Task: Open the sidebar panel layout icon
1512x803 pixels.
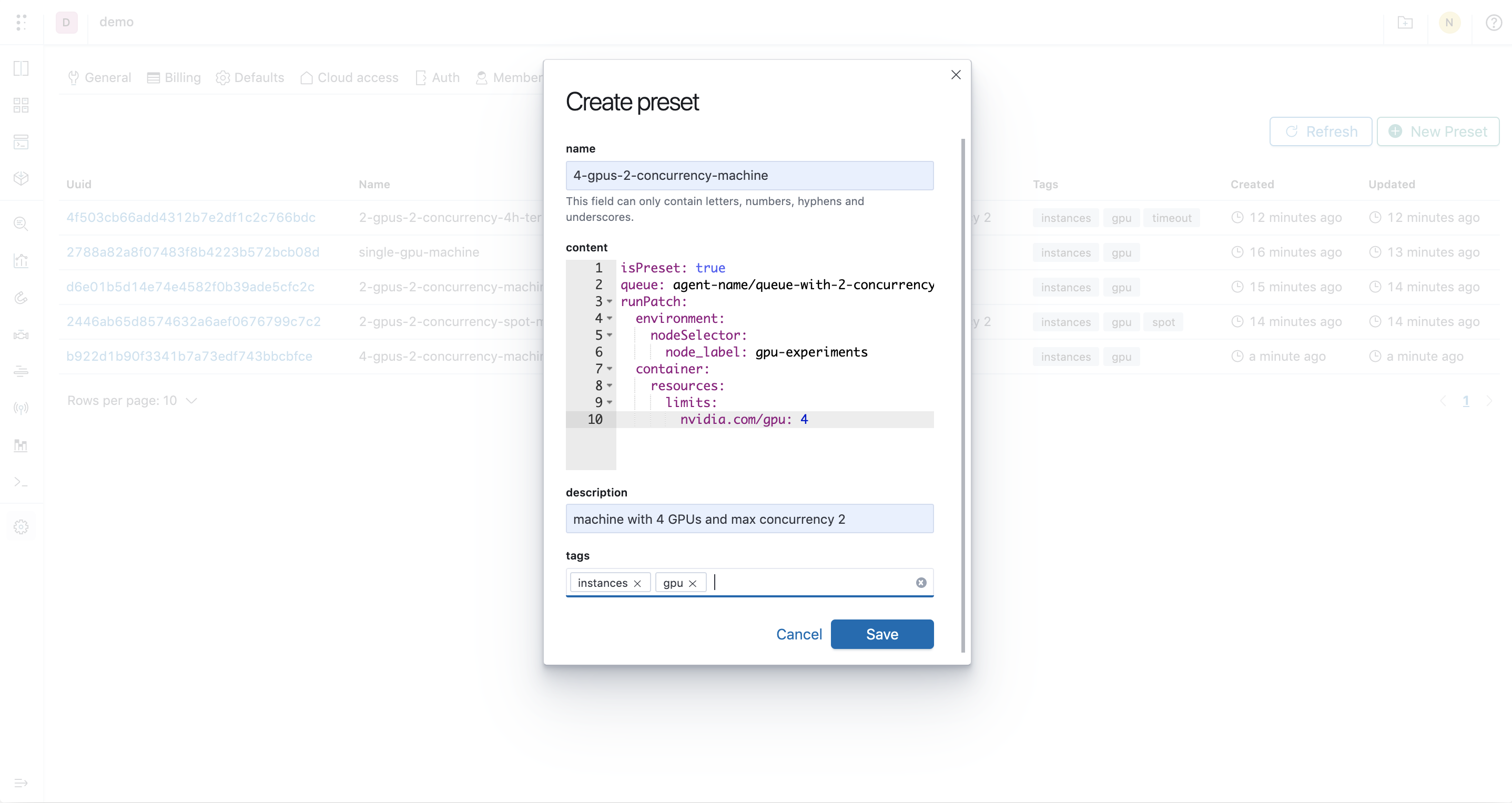Action: [x=21, y=69]
